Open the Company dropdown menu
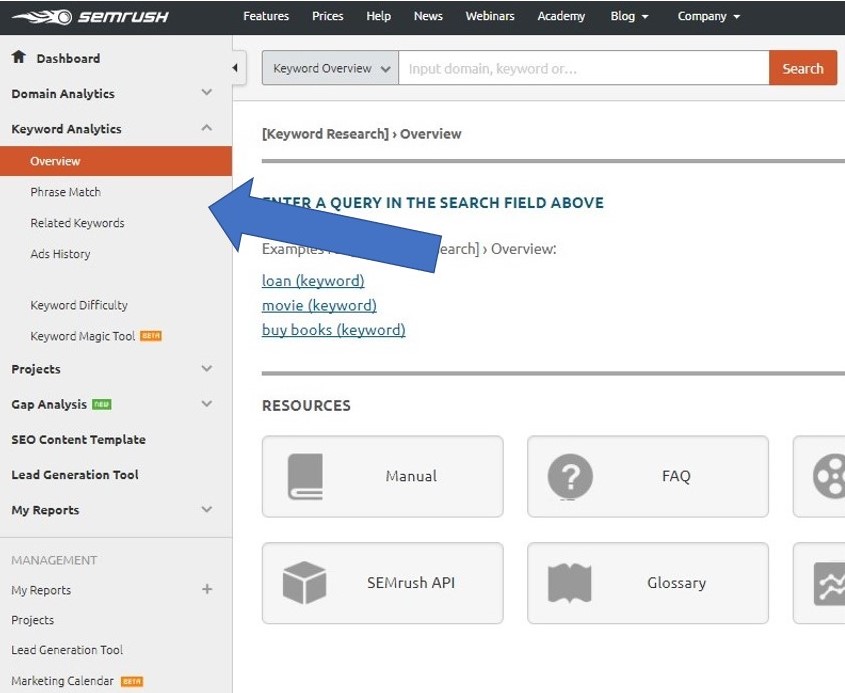The height and width of the screenshot is (693, 845). point(709,16)
